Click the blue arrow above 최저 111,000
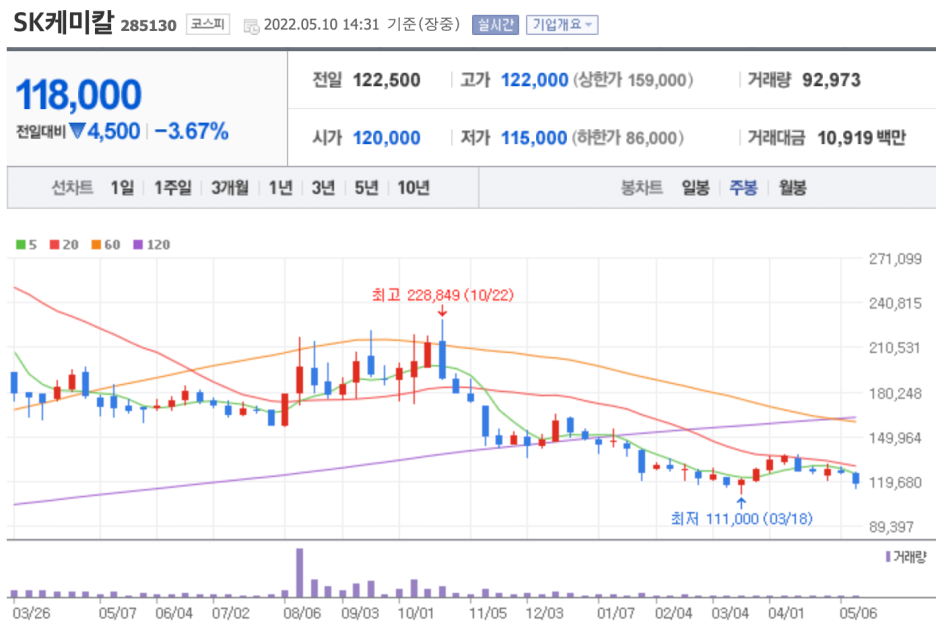 click(741, 503)
